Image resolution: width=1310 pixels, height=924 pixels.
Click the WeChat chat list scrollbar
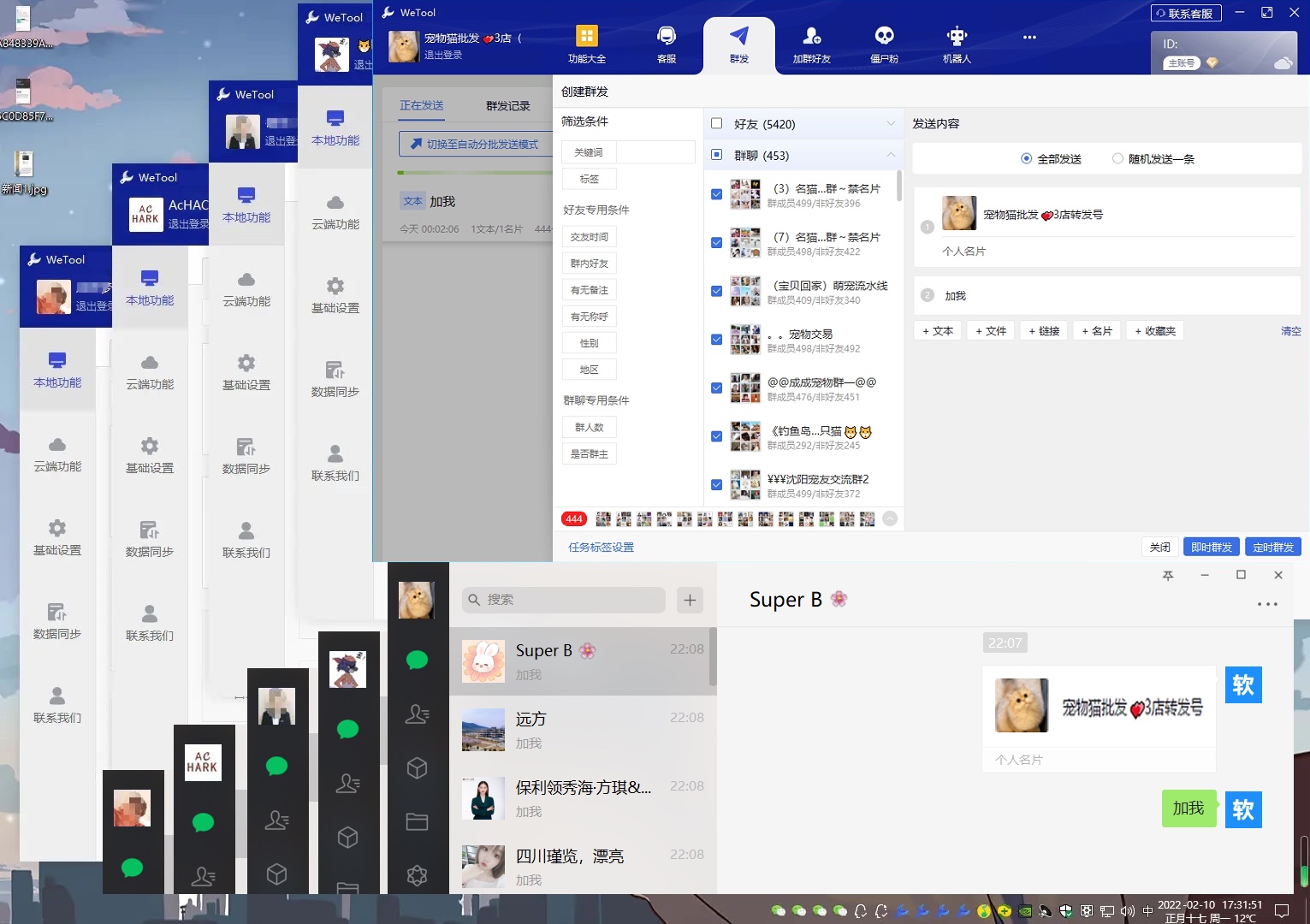click(713, 657)
